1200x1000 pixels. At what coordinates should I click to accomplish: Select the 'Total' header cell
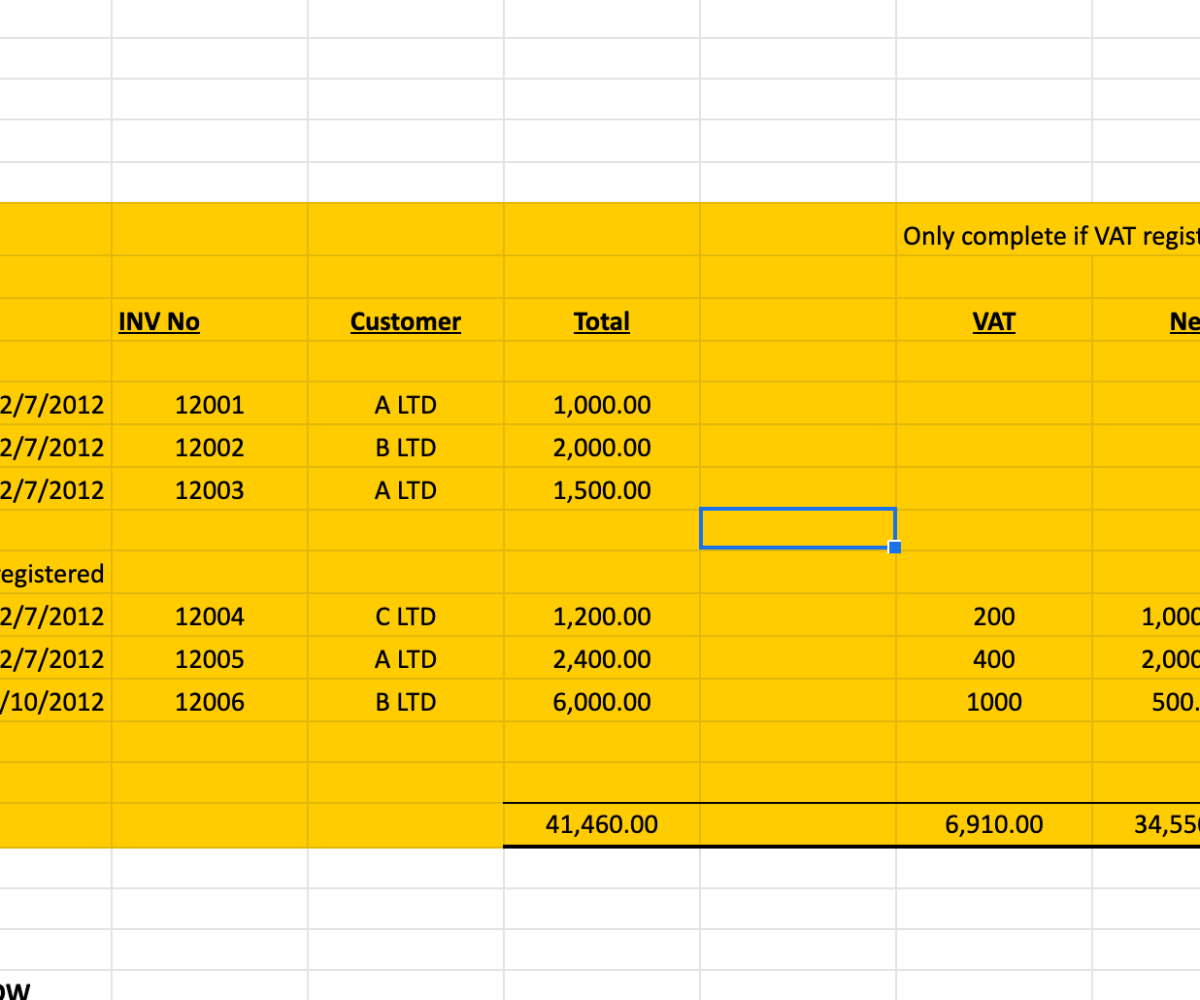(x=601, y=321)
